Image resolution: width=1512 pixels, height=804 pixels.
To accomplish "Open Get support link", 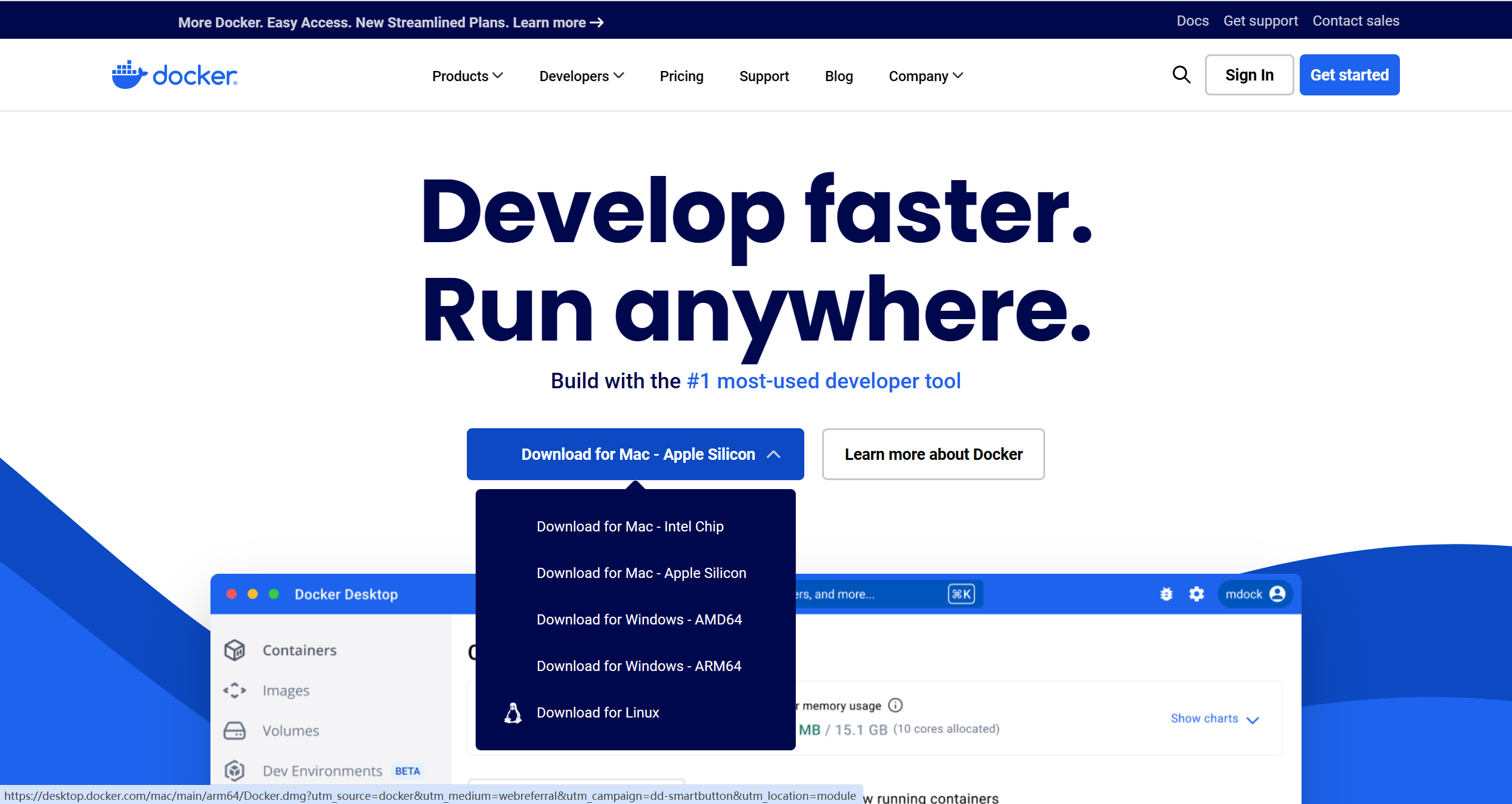I will (x=1260, y=21).
